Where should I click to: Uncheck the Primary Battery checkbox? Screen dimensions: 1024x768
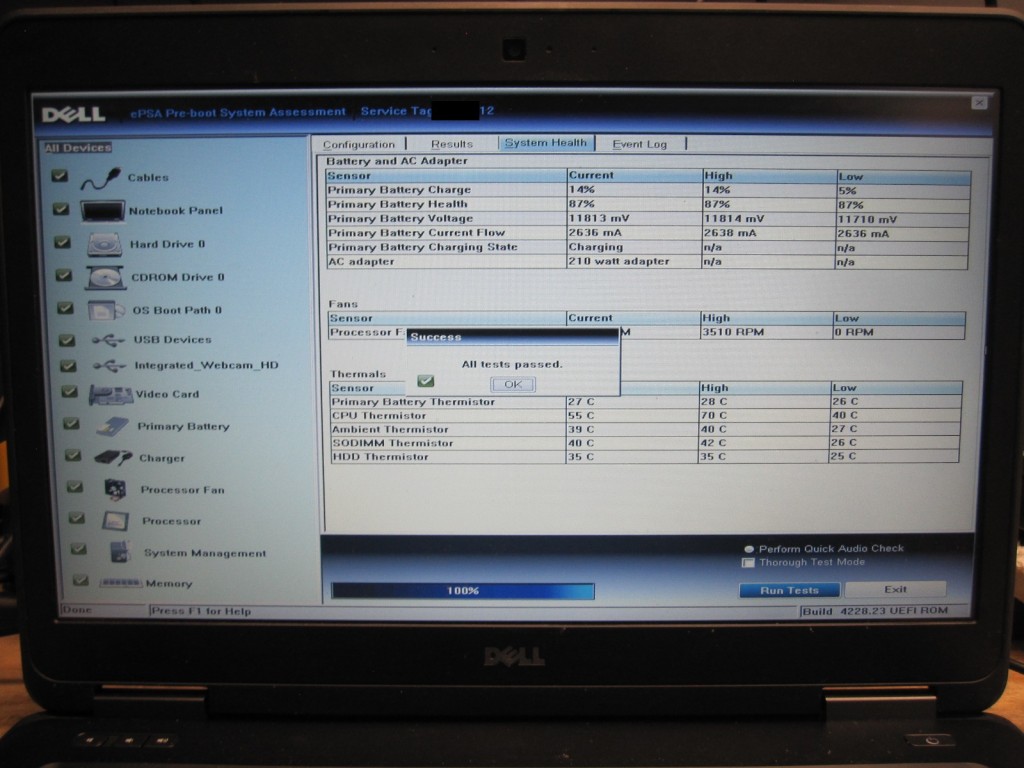(x=71, y=424)
